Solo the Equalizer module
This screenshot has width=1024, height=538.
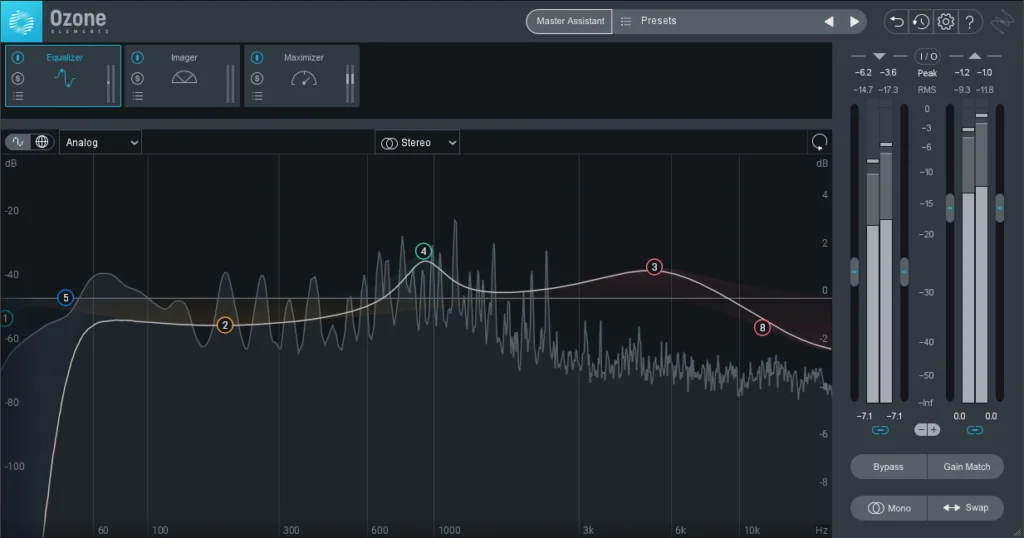tap(18, 78)
